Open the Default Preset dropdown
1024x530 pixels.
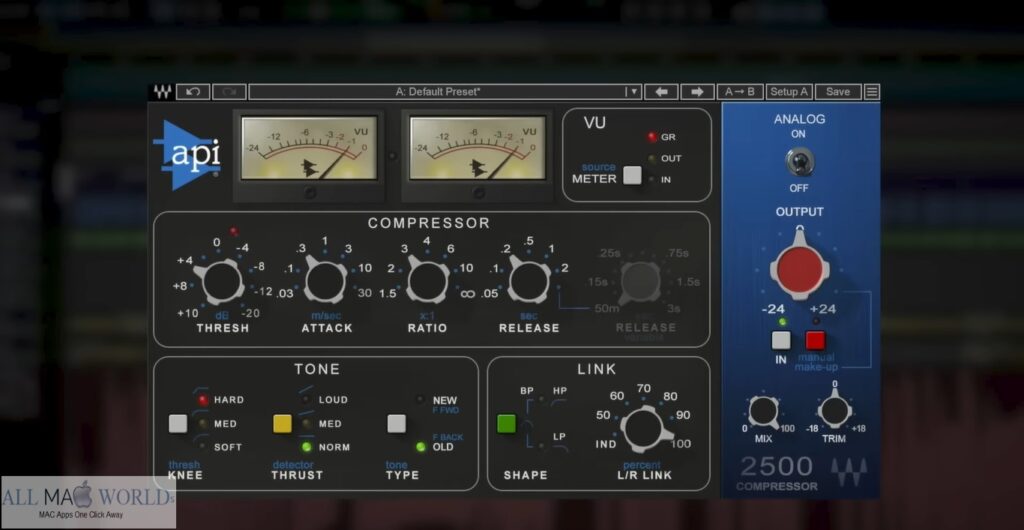pyautogui.click(x=437, y=92)
